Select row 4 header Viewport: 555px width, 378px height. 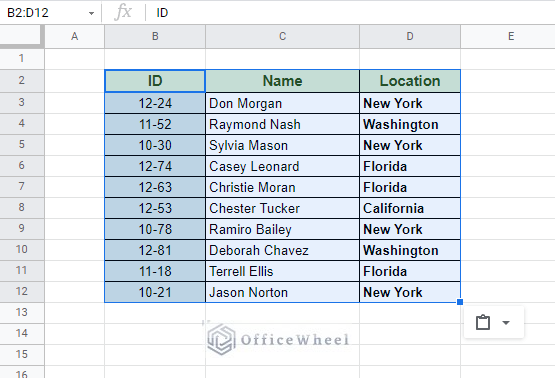22,124
